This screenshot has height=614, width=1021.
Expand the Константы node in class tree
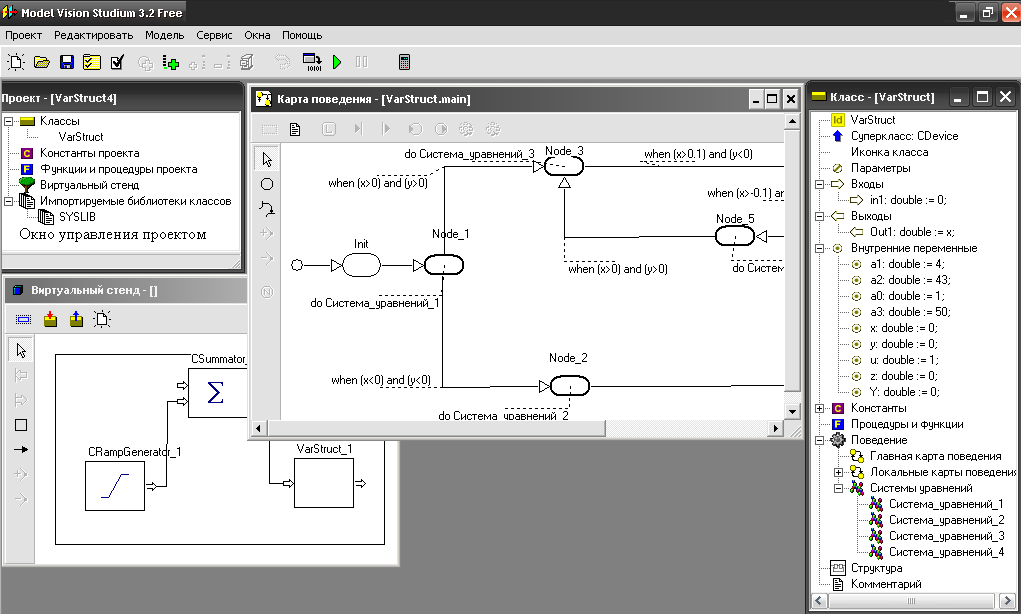pos(820,408)
